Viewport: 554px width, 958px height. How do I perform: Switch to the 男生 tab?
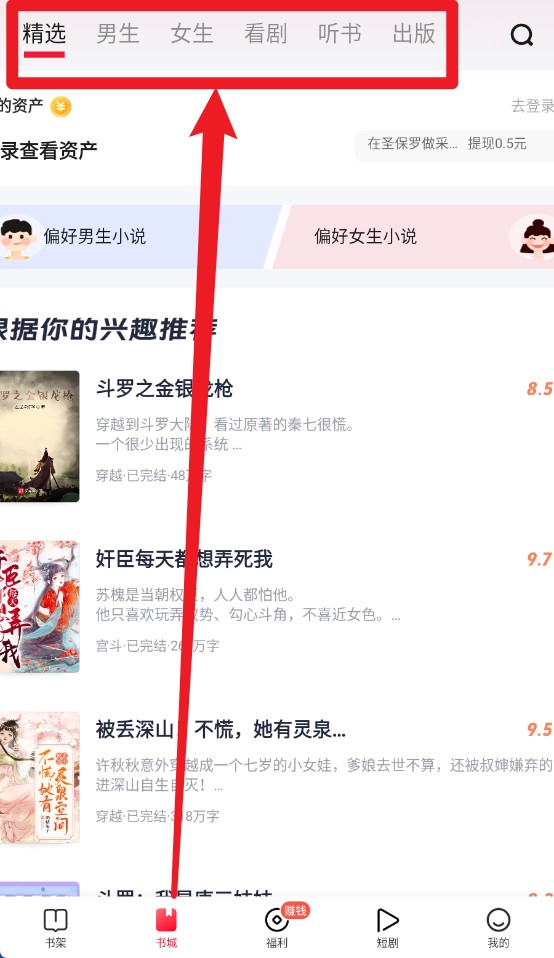tap(118, 34)
